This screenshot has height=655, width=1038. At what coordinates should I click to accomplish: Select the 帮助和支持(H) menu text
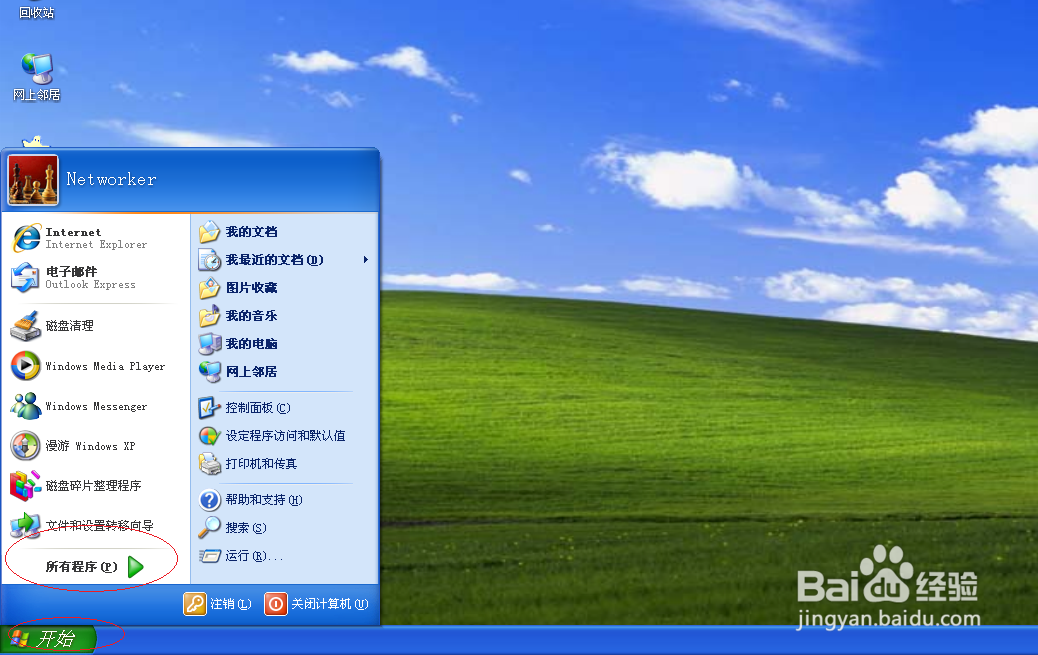[264, 500]
